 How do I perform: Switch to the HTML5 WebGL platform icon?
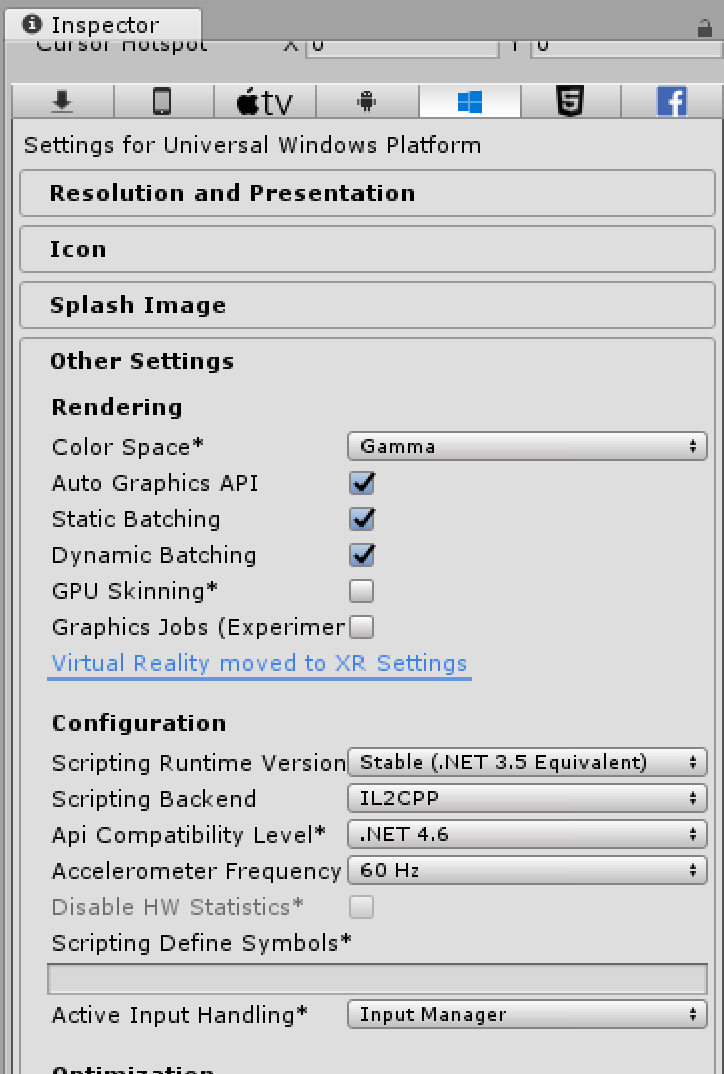click(570, 101)
